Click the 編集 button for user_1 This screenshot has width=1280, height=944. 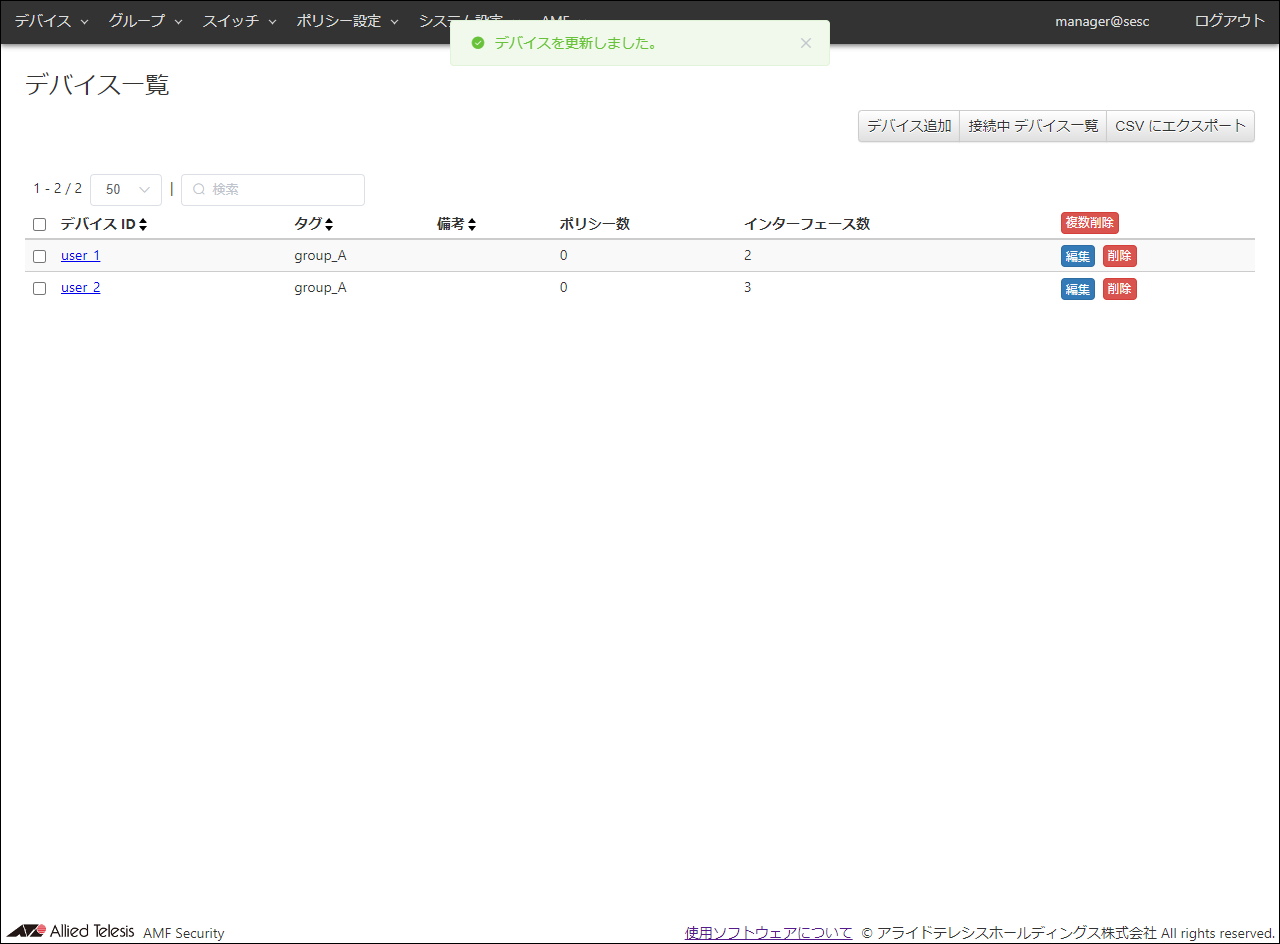(x=1077, y=257)
